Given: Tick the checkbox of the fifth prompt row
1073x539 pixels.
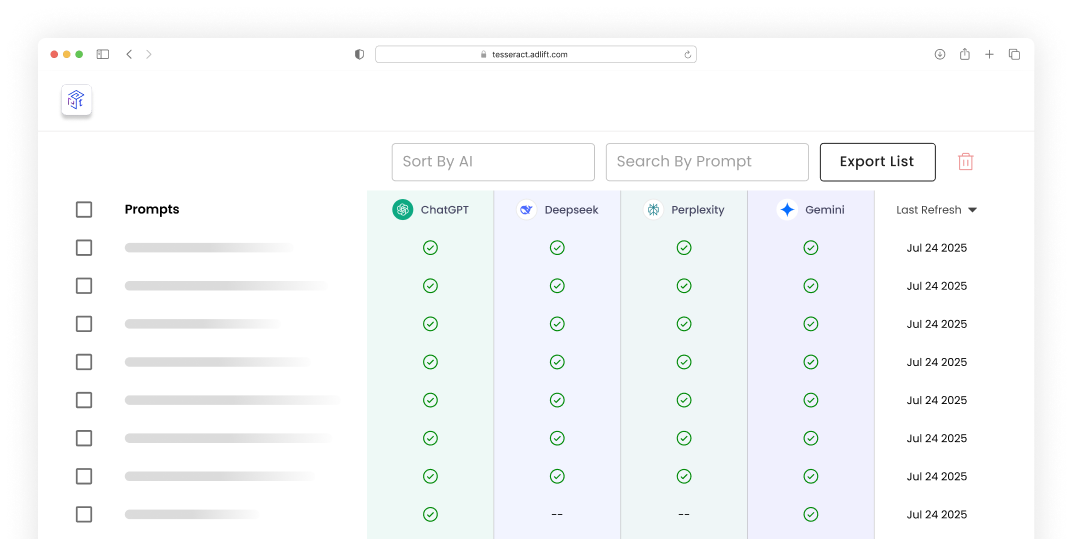Looking at the screenshot, I should (x=83, y=400).
